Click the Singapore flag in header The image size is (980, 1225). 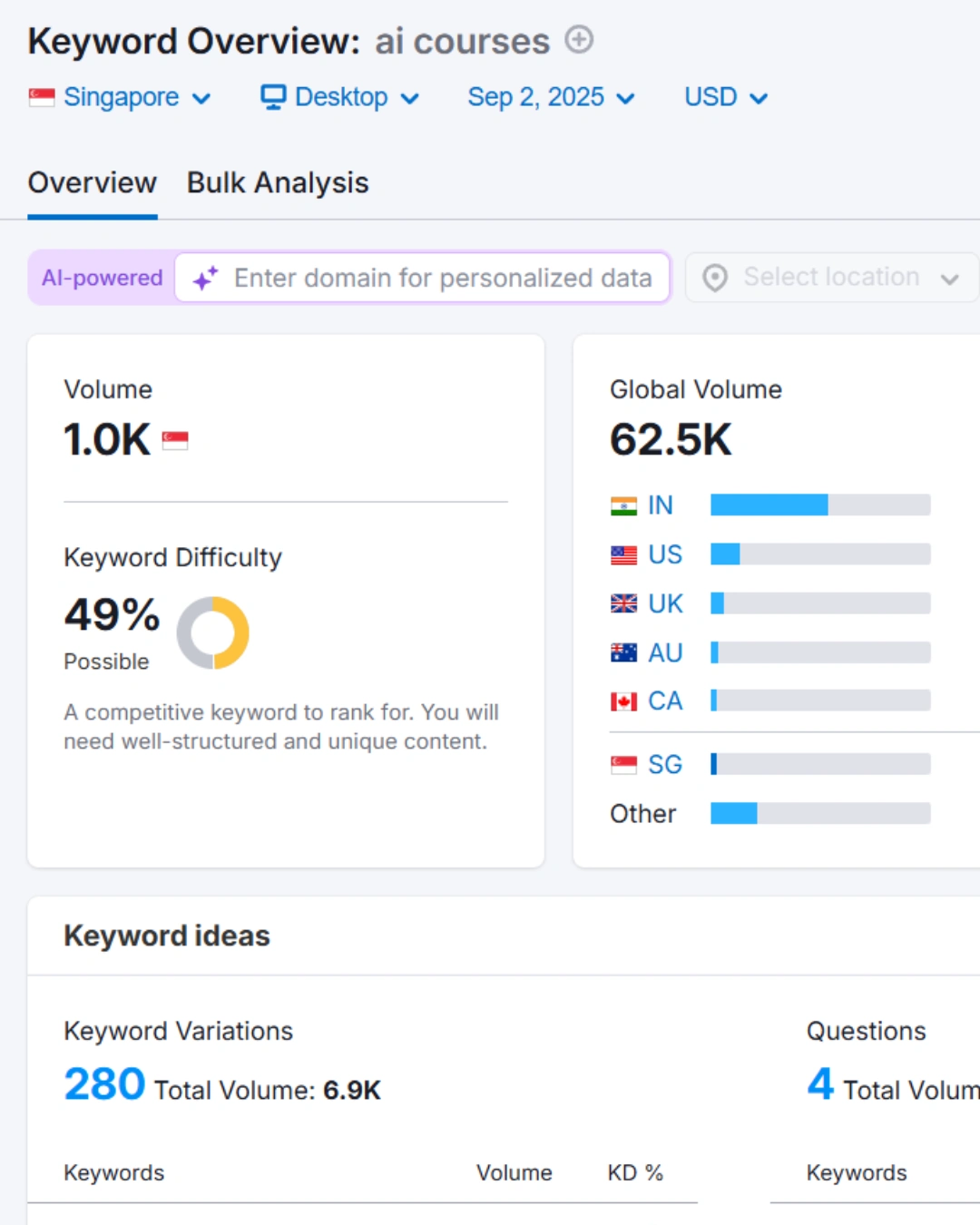[x=42, y=97]
